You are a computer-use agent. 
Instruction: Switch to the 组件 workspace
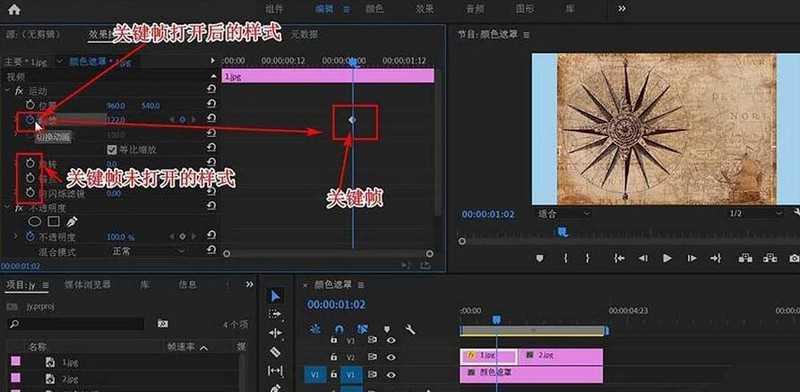(x=273, y=9)
